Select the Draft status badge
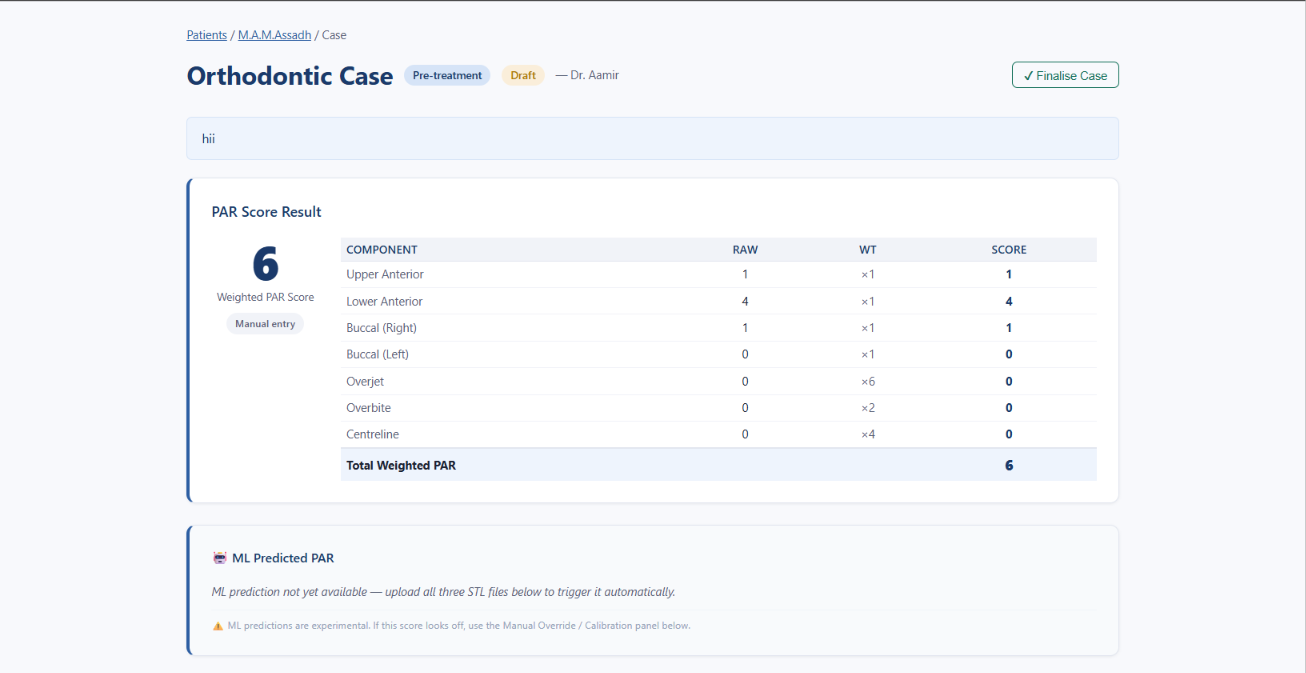 pyautogui.click(x=523, y=75)
